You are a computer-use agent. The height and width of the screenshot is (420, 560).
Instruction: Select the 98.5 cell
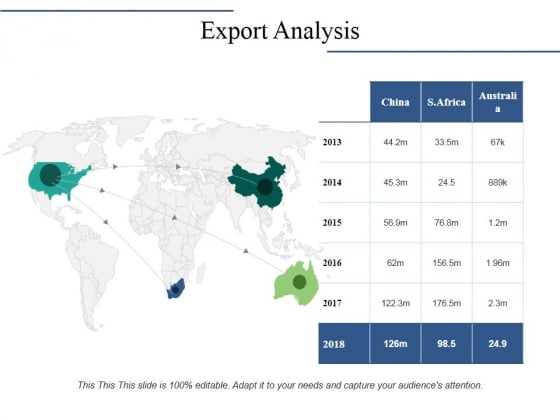pos(446,344)
